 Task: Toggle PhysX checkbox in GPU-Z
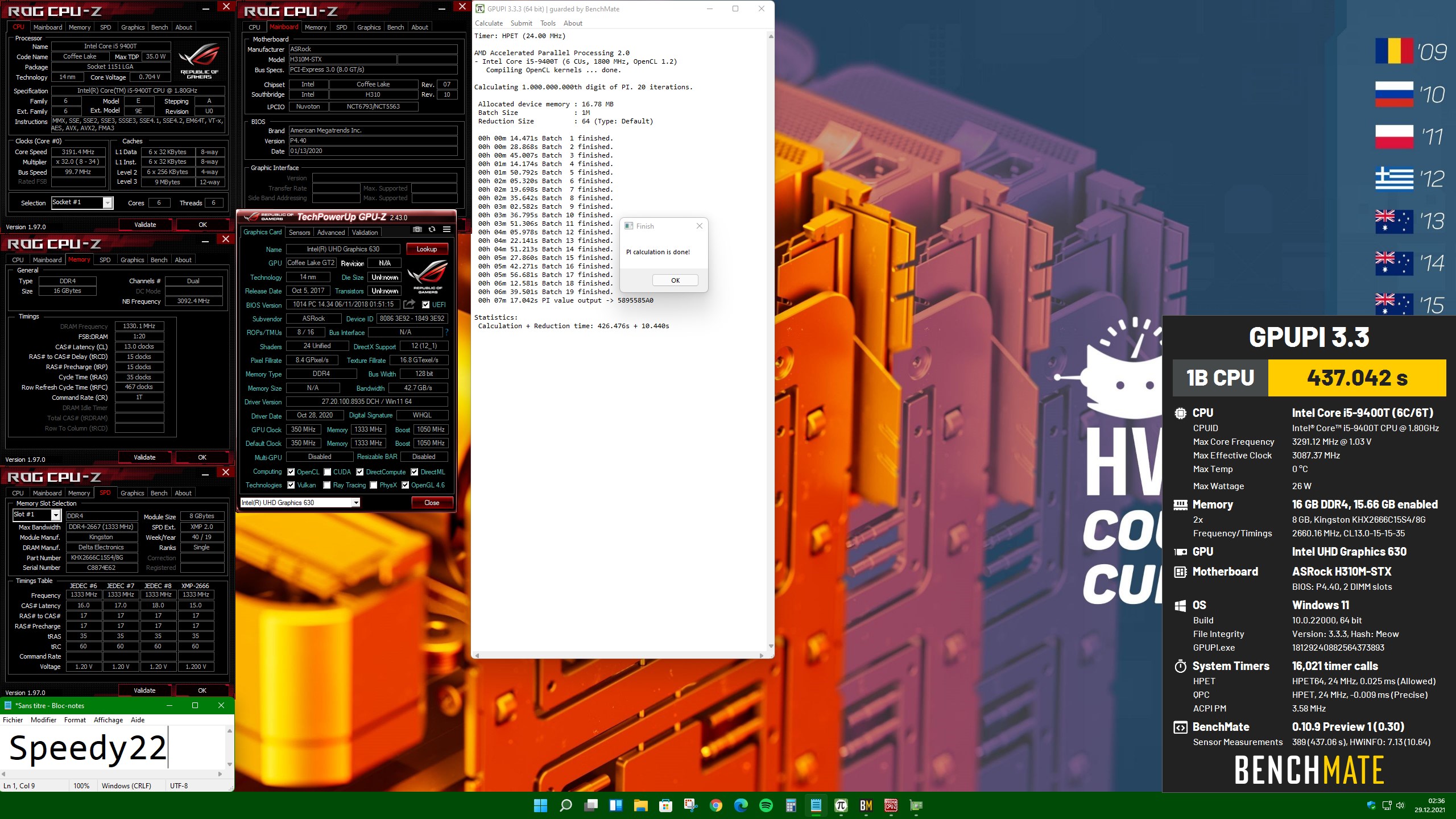pos(374,485)
